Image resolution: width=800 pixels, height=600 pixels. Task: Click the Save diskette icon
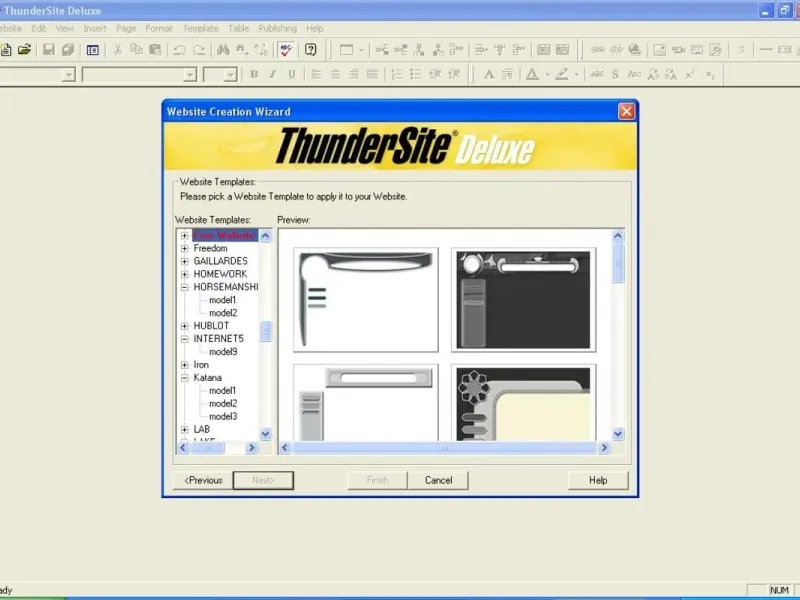tap(49, 49)
